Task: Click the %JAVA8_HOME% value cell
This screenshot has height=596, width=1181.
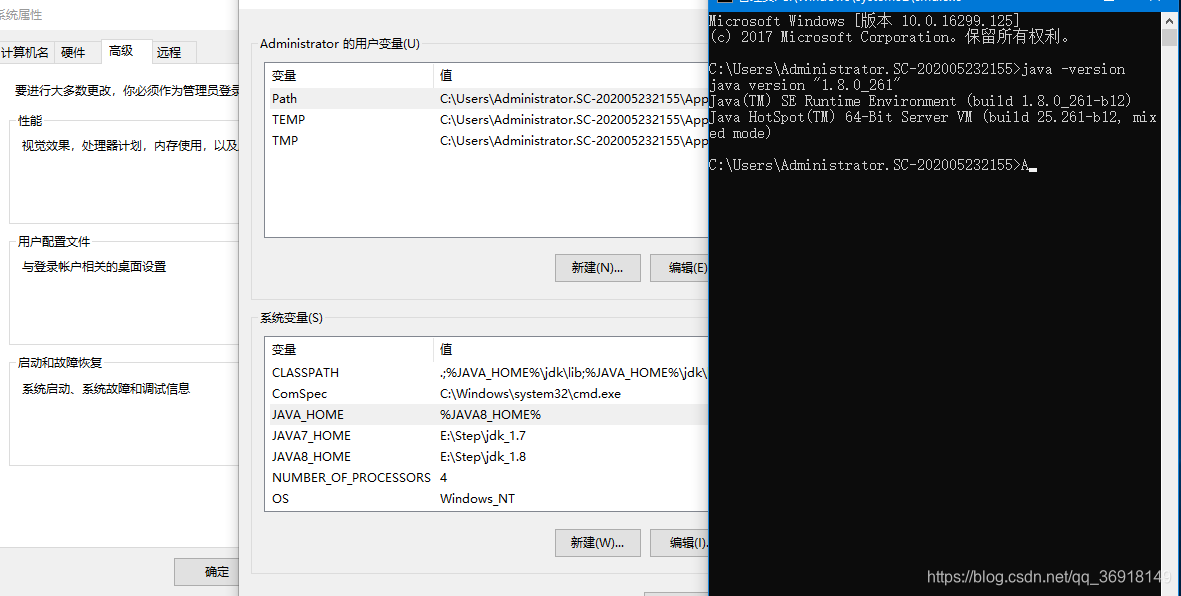Action: 490,415
